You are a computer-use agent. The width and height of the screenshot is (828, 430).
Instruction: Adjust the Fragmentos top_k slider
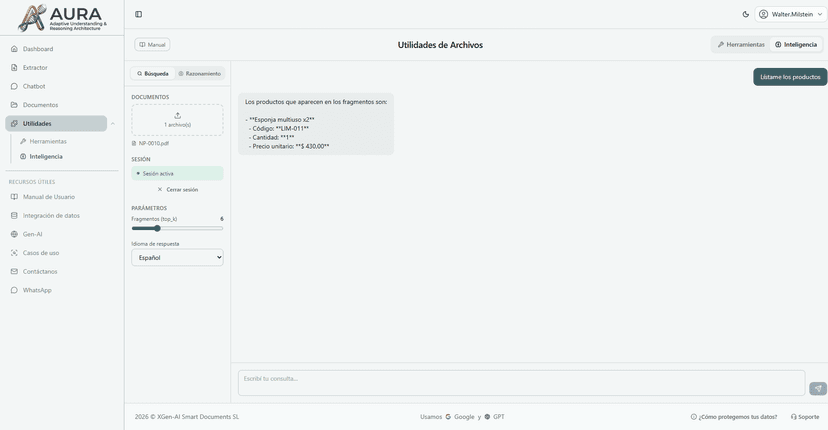[157, 228]
